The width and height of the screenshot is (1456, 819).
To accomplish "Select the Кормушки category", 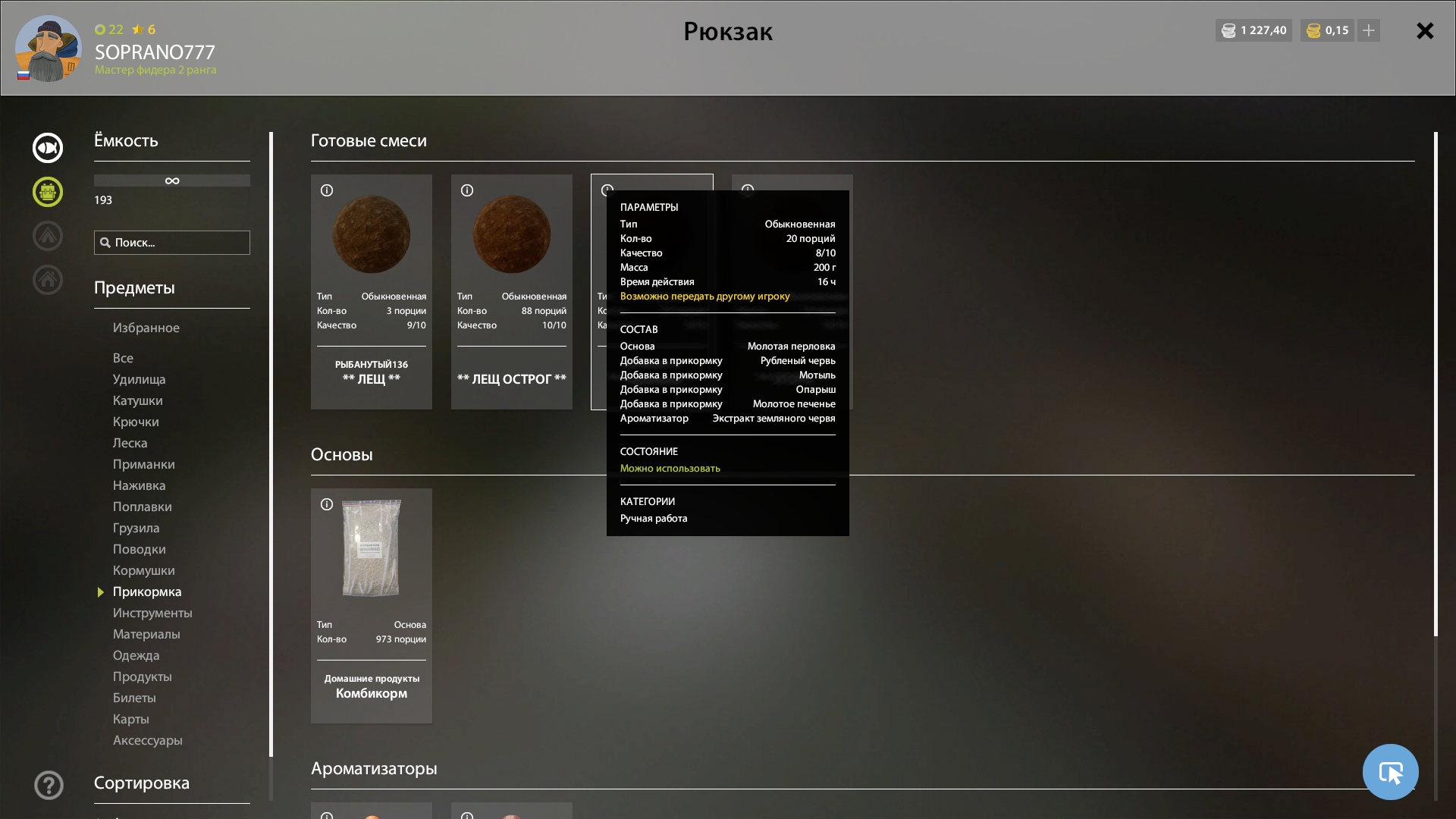I will (144, 570).
